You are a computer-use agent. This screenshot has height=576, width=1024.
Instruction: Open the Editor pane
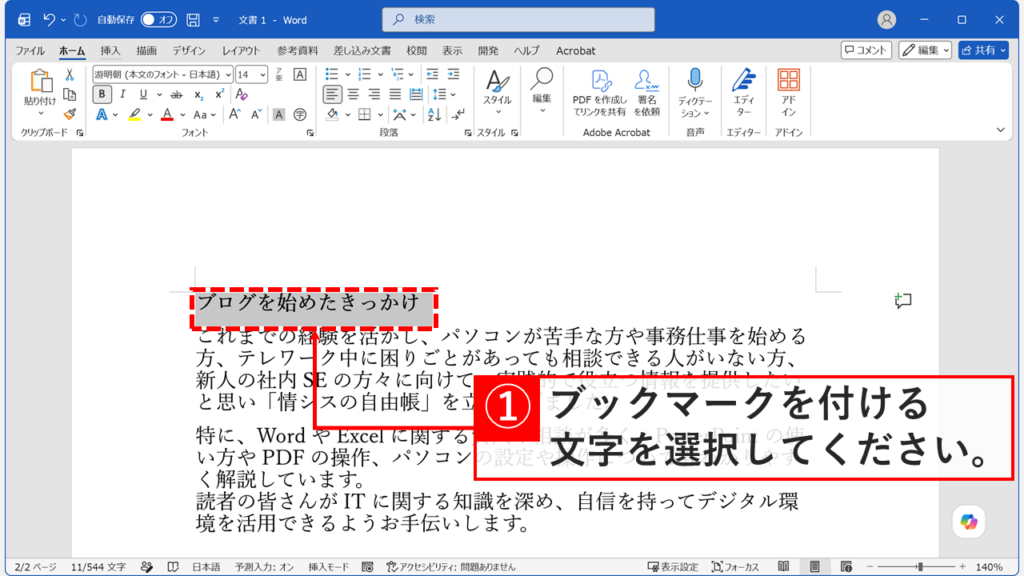click(743, 93)
